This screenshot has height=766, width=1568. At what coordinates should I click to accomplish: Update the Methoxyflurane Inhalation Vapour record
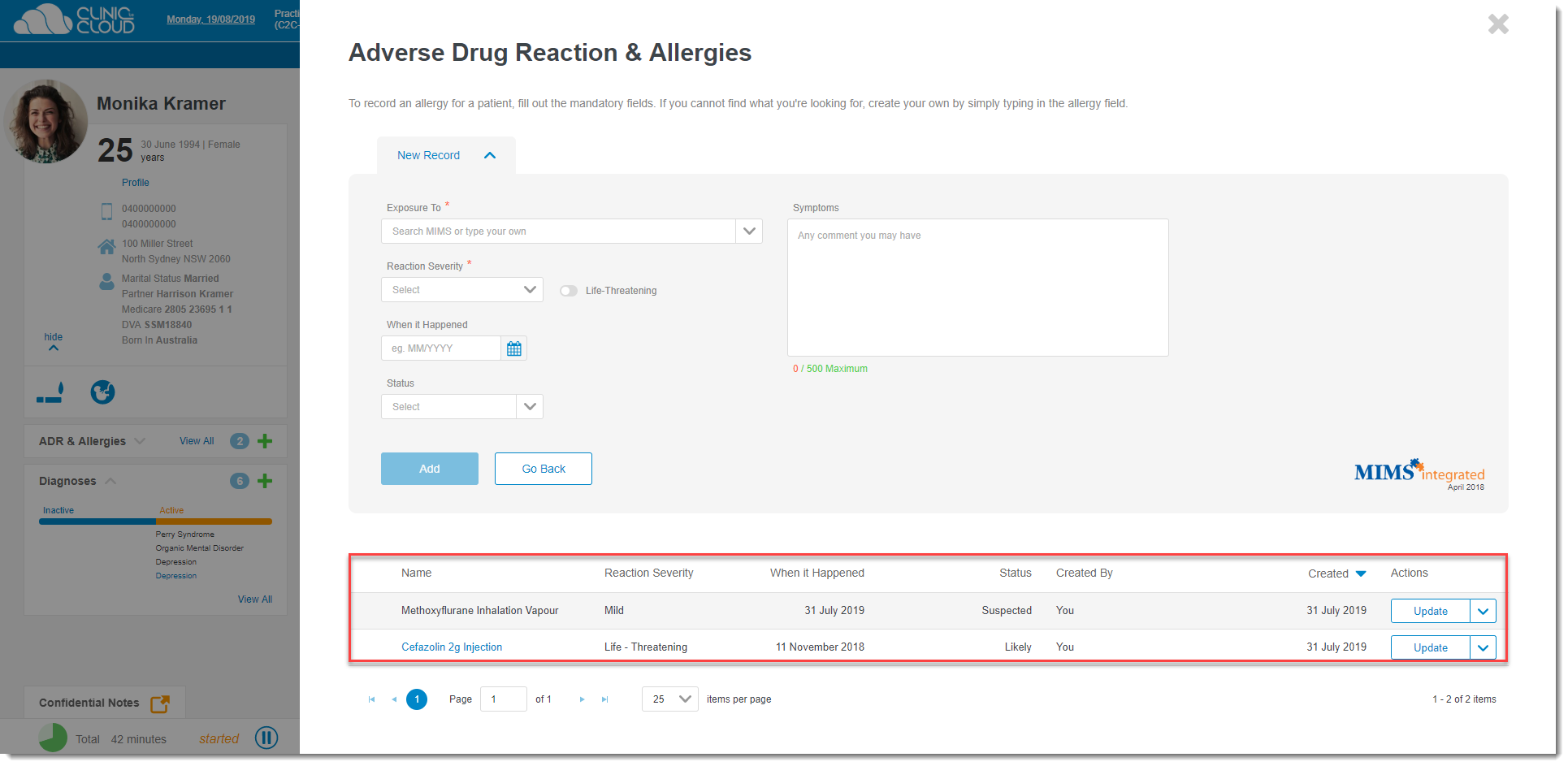pos(1431,612)
